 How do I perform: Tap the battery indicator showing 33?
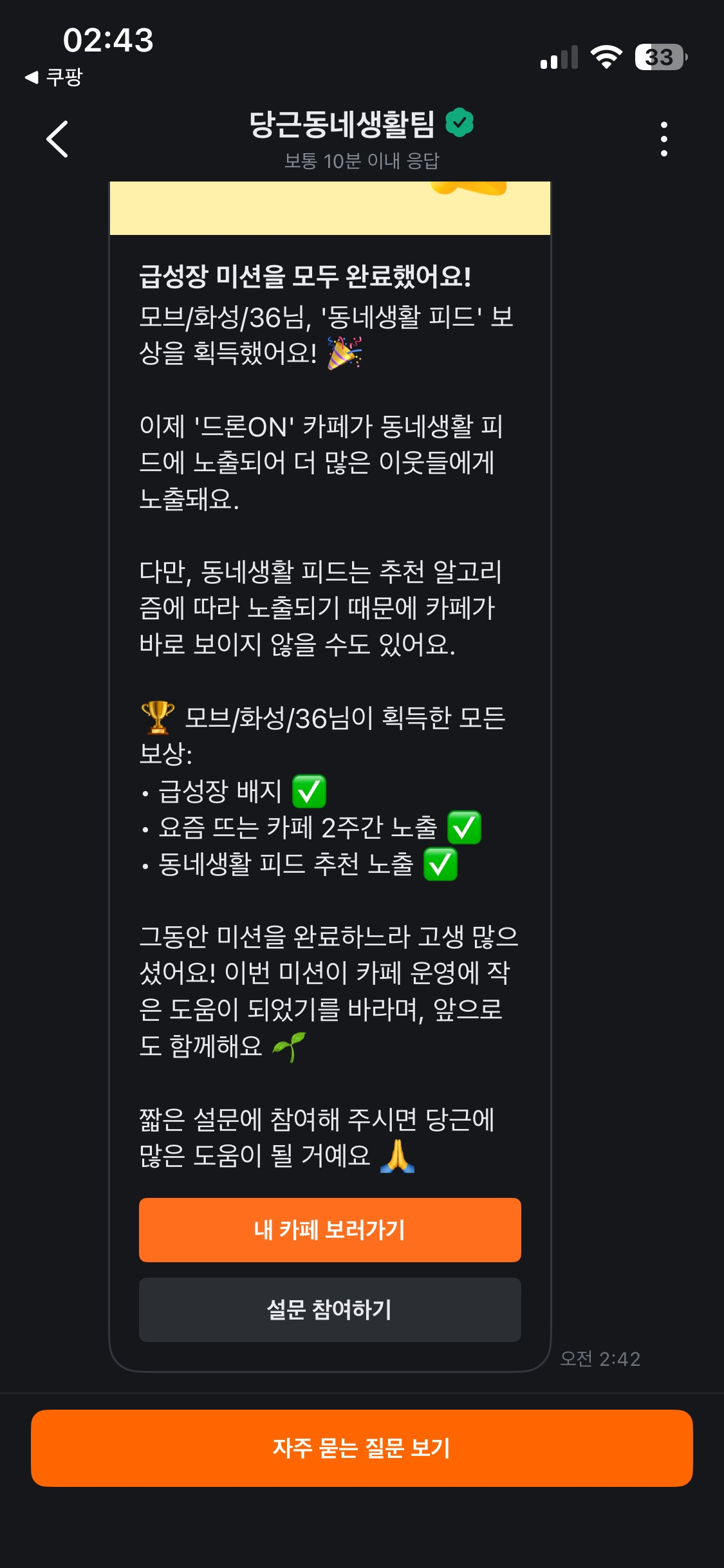point(660,57)
